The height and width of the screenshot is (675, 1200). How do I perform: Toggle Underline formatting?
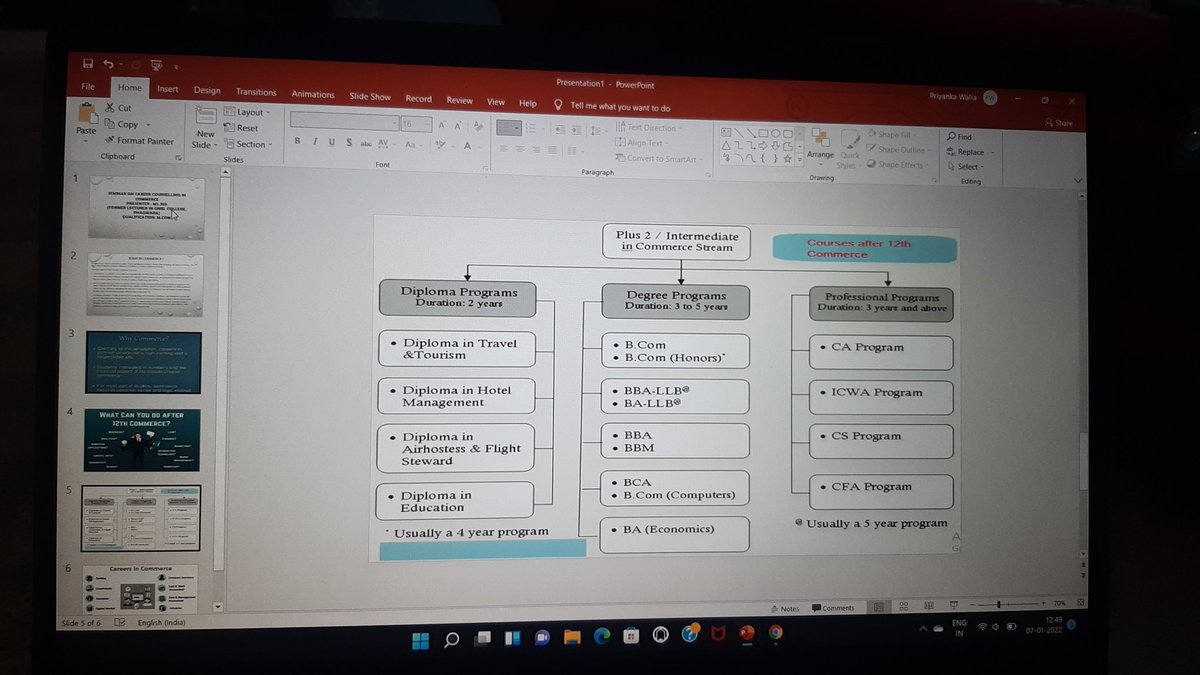click(x=331, y=143)
